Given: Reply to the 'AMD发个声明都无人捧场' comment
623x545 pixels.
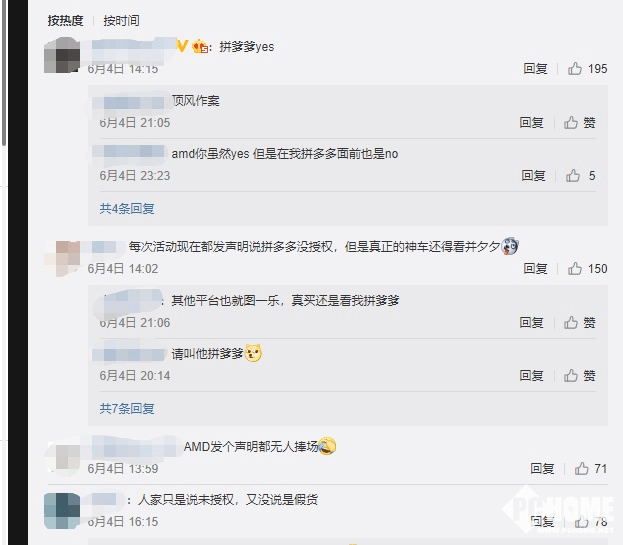Looking at the screenshot, I should (542, 469).
